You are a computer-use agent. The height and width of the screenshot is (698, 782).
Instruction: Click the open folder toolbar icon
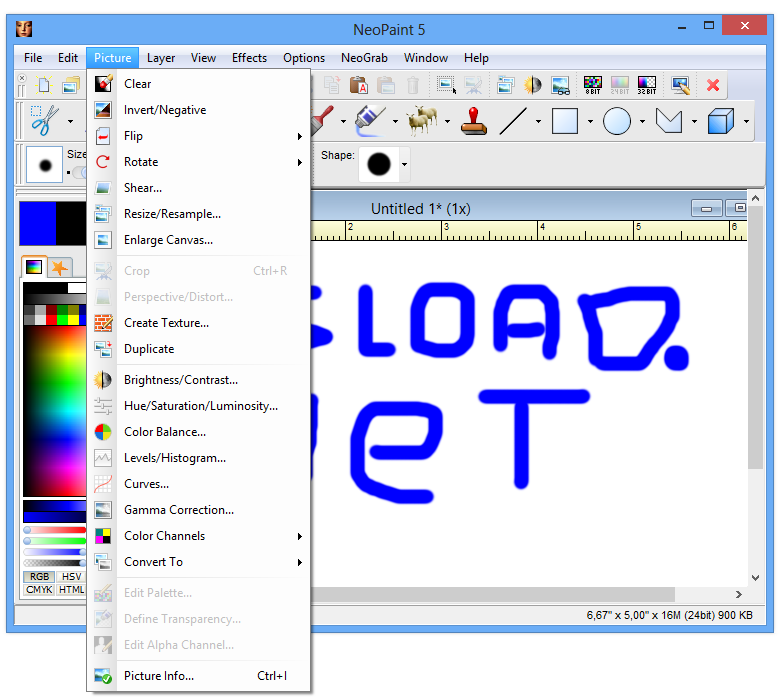(x=71, y=85)
